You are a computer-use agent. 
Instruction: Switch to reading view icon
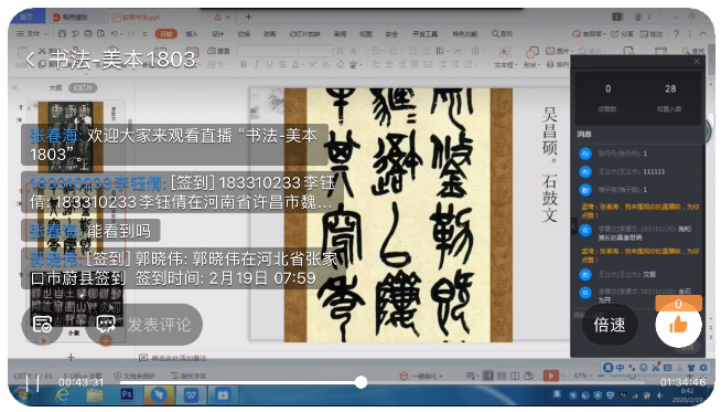click(x=515, y=376)
